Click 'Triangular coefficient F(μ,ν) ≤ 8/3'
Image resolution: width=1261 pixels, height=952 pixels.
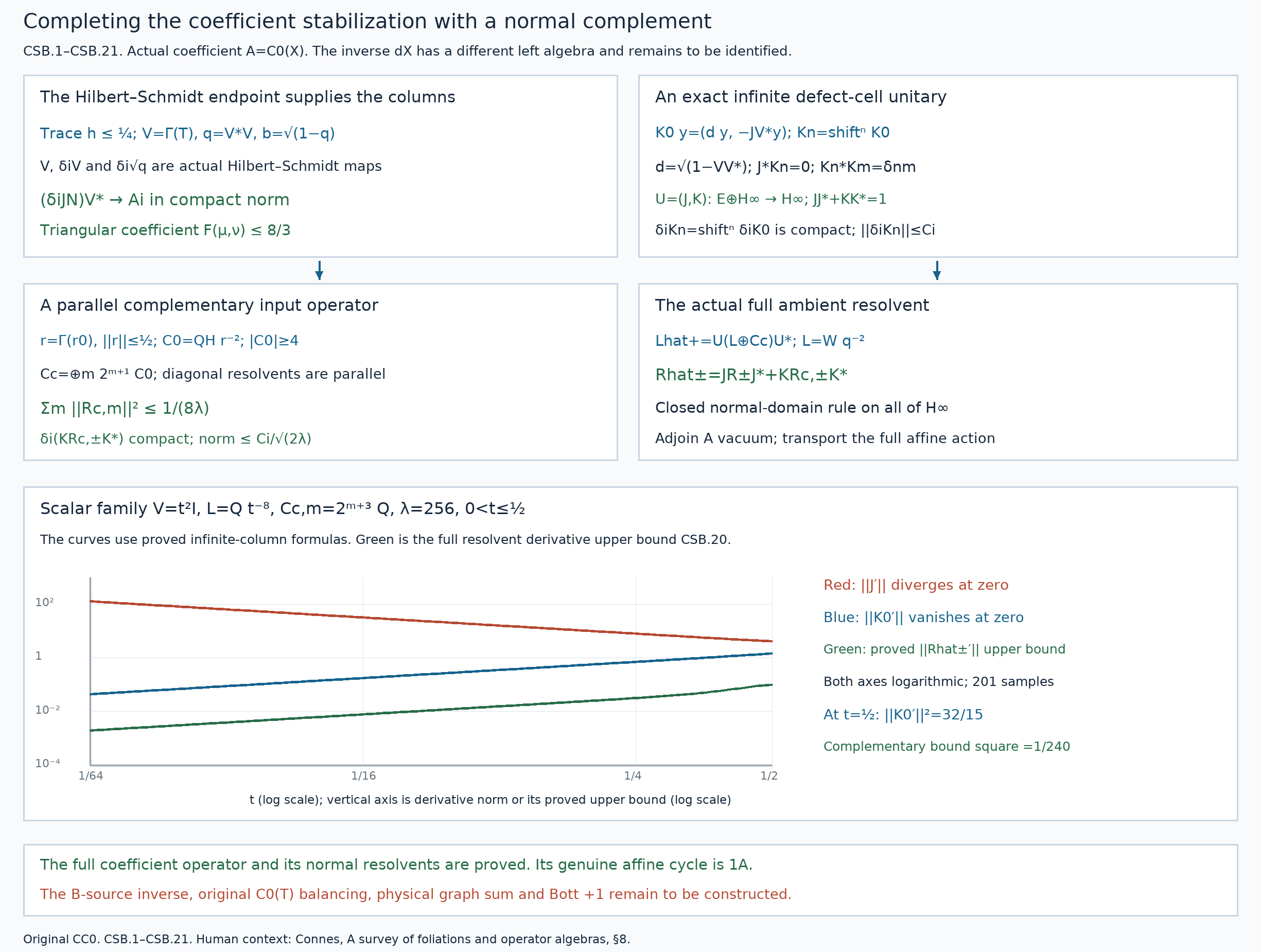165,231
